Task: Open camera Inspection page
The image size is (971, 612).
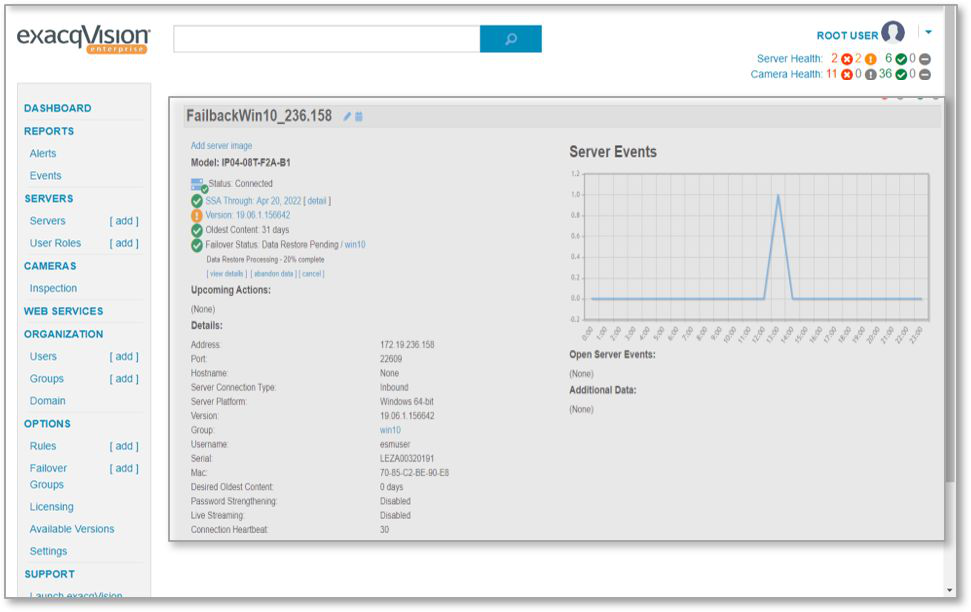Action: [53, 289]
